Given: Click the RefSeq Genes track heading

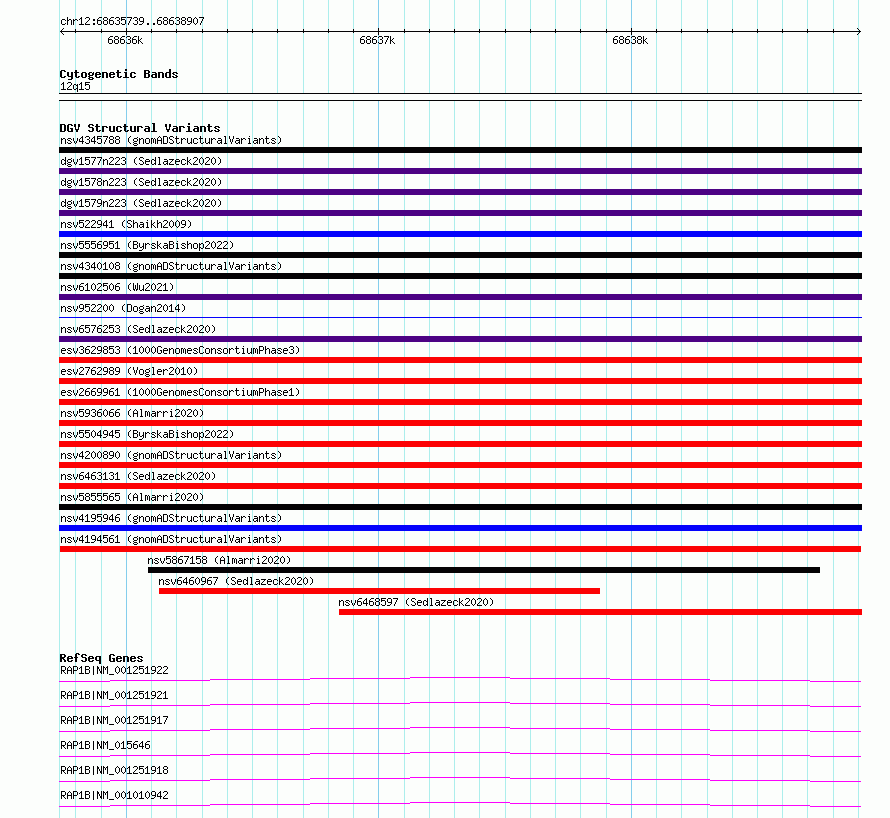Looking at the screenshot, I should (101, 658).
